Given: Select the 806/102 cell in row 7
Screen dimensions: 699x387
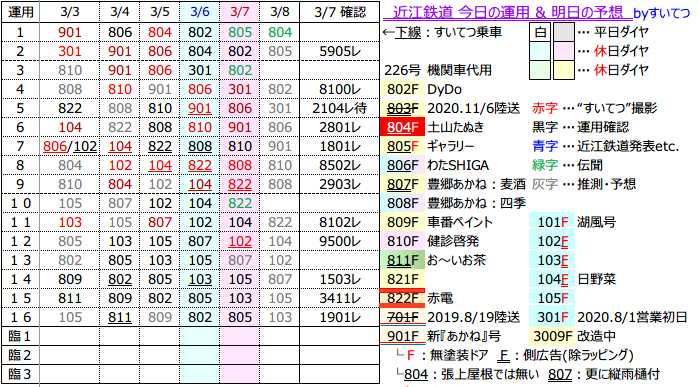Looking at the screenshot, I should pos(70,147).
